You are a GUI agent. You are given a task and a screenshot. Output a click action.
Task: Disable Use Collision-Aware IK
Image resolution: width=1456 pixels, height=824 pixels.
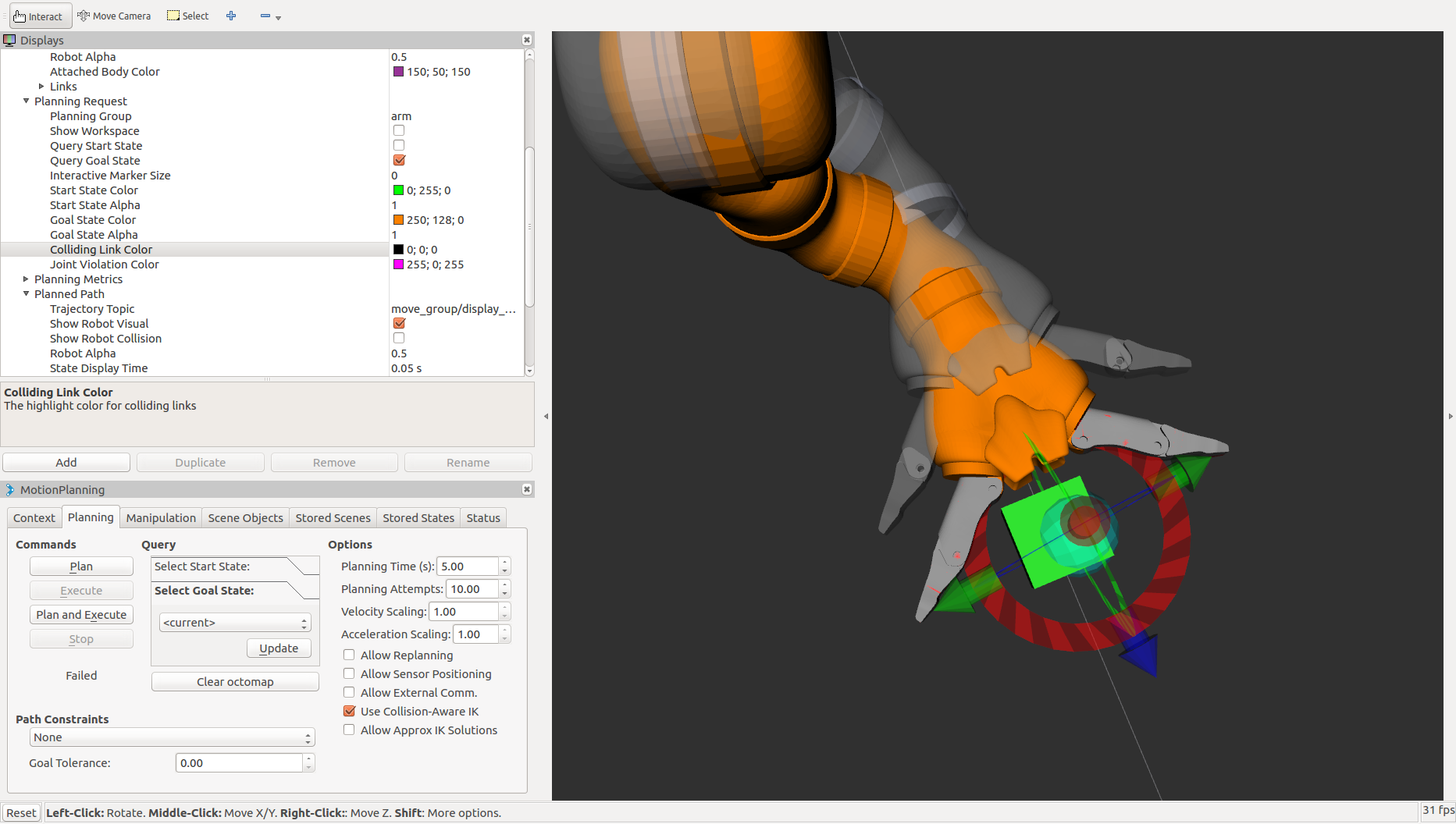pos(349,711)
